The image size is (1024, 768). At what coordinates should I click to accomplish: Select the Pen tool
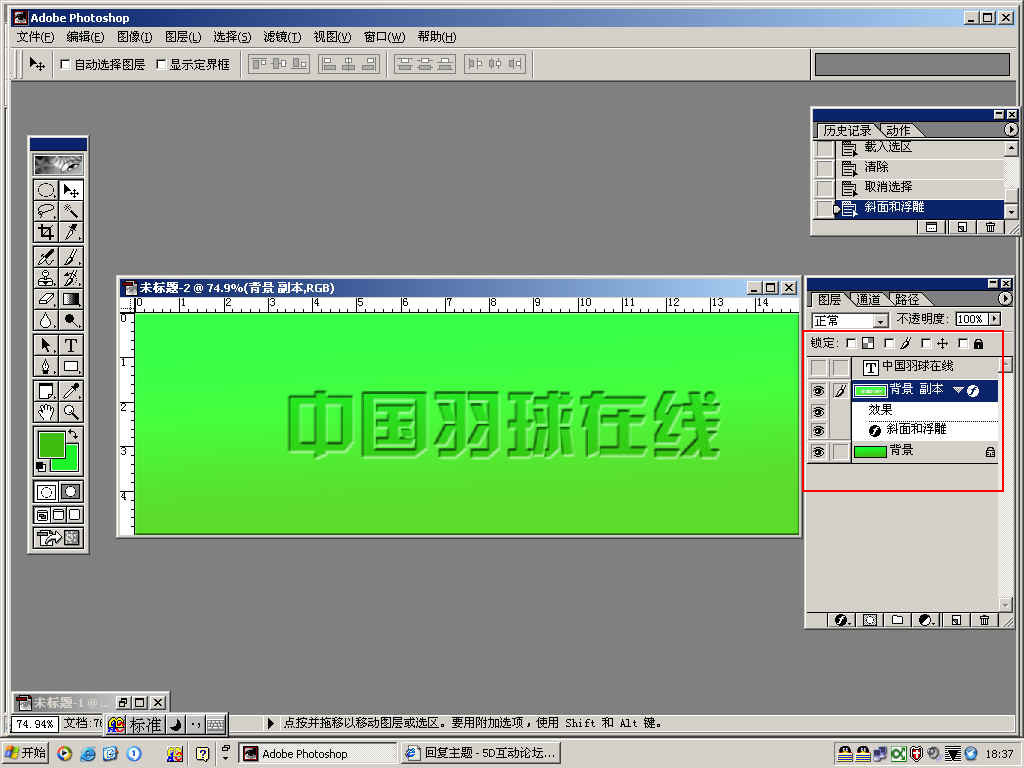[x=46, y=366]
